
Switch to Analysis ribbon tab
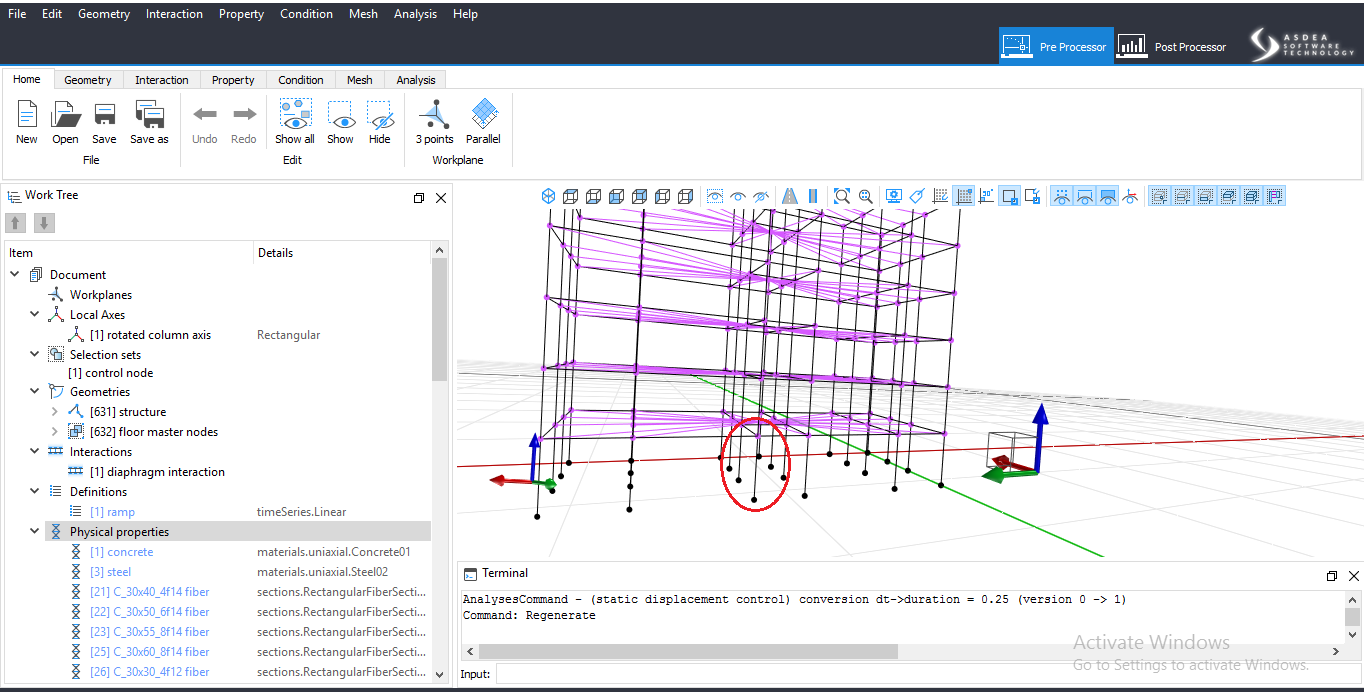coord(416,80)
